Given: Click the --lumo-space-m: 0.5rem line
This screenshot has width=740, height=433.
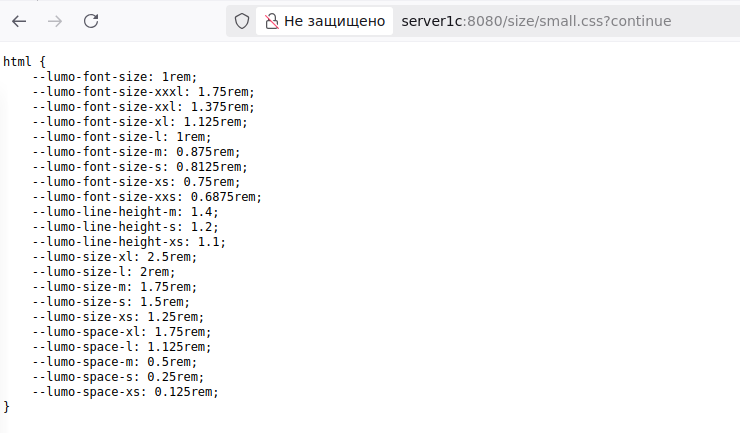Looking at the screenshot, I should tap(115, 362).
